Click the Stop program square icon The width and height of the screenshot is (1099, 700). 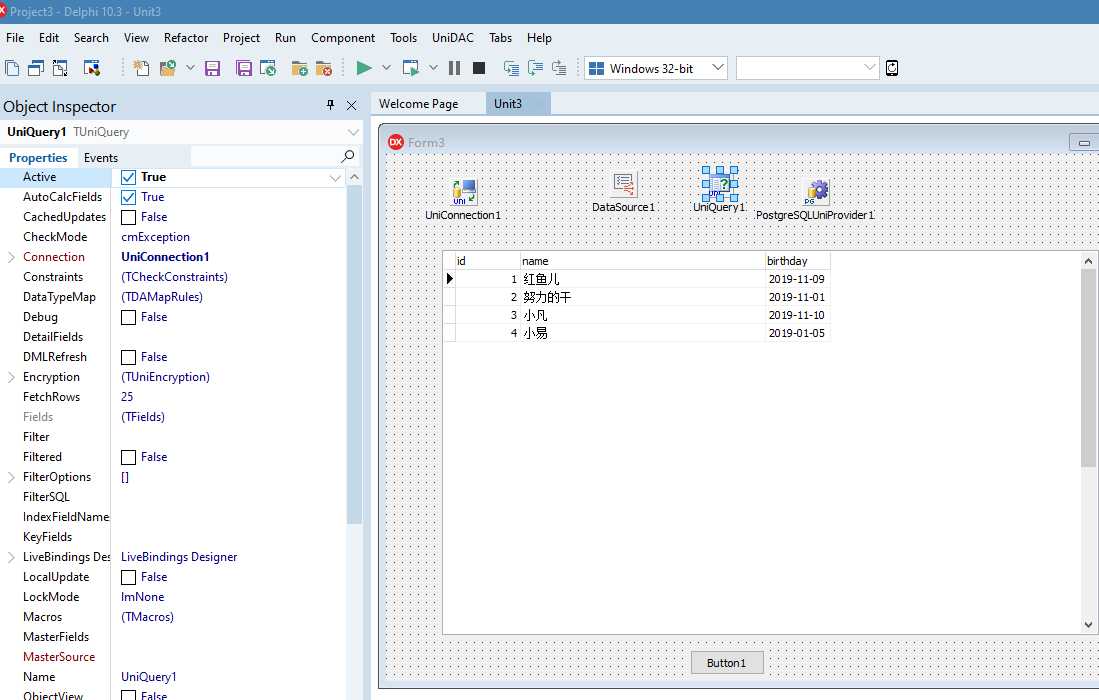pyautogui.click(x=479, y=68)
